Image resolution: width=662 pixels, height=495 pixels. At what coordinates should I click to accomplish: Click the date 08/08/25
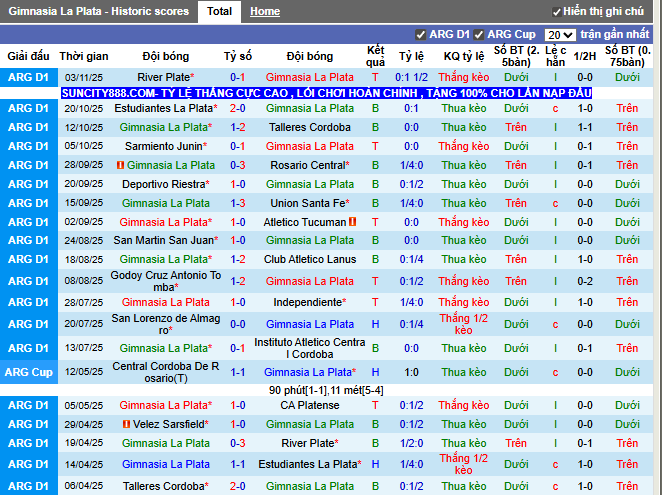pos(84,281)
